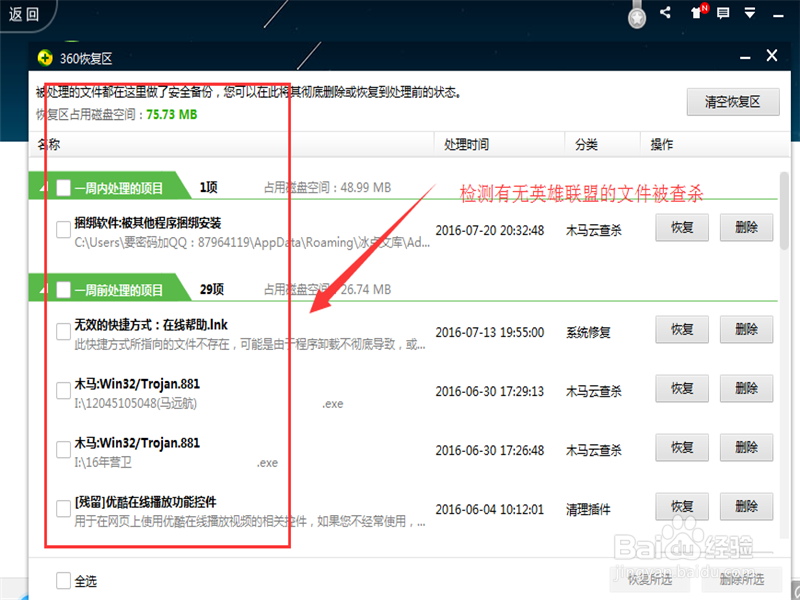Restore the 优酷在线播放功能控件 item
The width and height of the screenshot is (800, 600).
682,507
